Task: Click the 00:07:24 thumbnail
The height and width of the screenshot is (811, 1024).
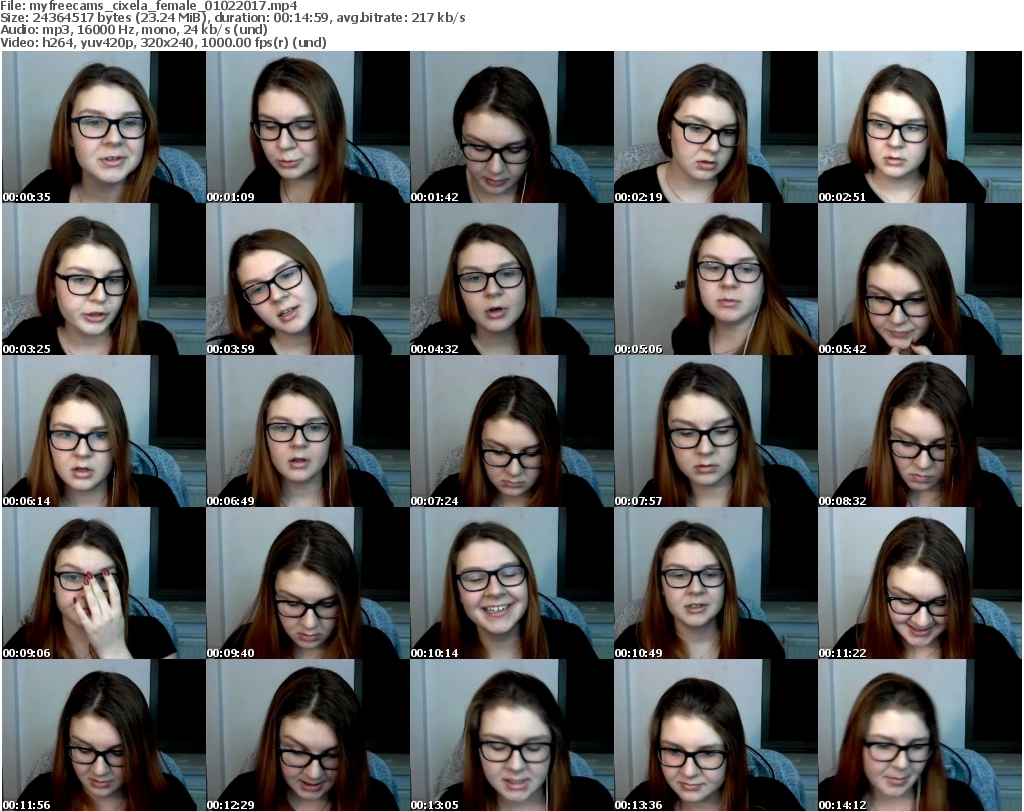Action: (511, 432)
